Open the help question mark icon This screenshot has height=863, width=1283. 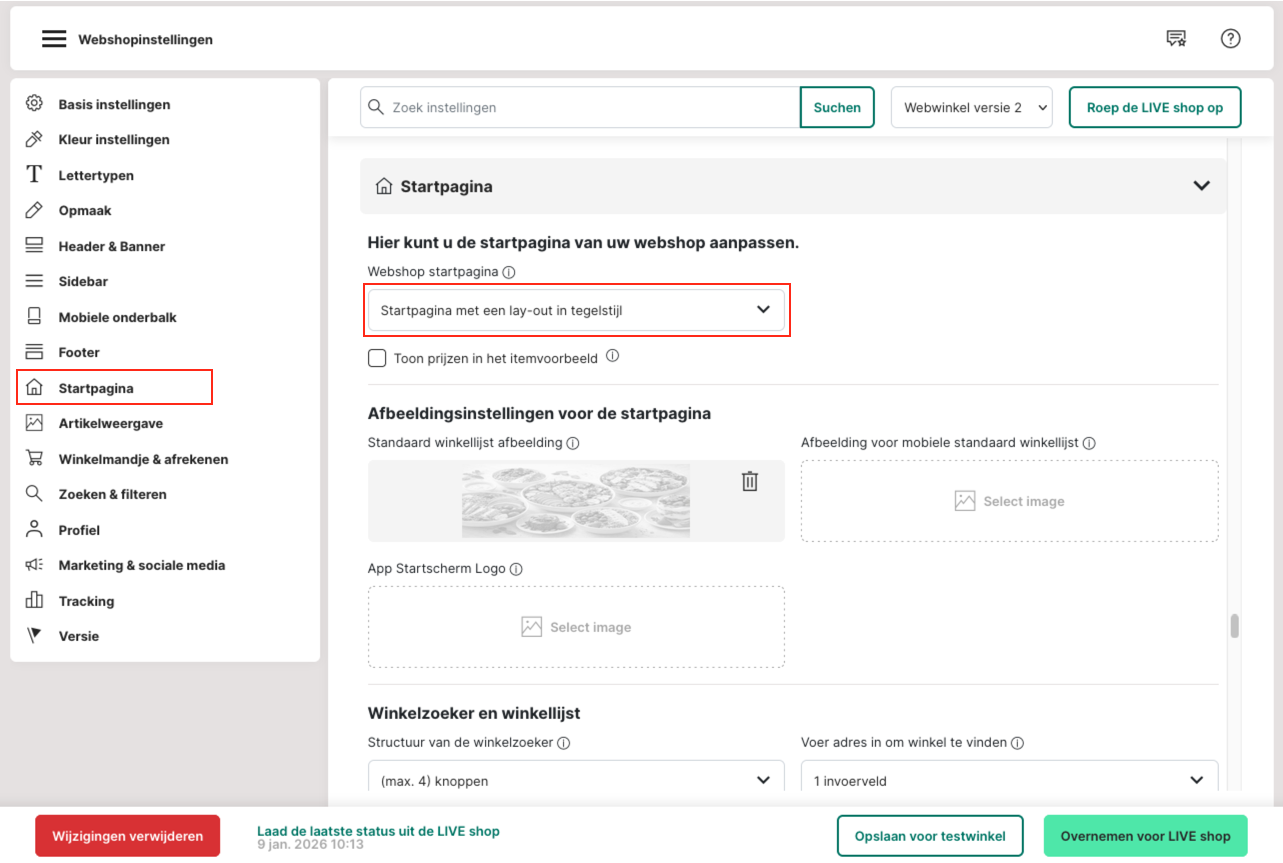pos(1230,39)
